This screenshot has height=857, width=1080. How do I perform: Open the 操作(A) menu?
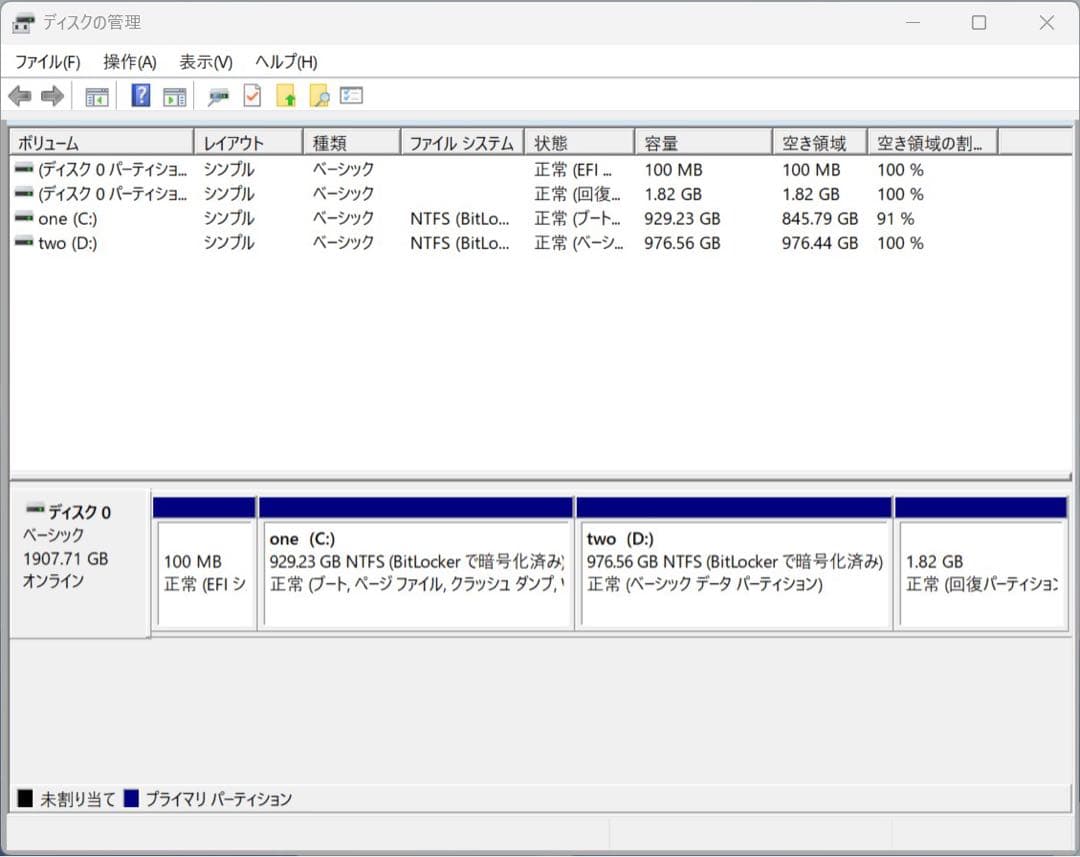128,61
